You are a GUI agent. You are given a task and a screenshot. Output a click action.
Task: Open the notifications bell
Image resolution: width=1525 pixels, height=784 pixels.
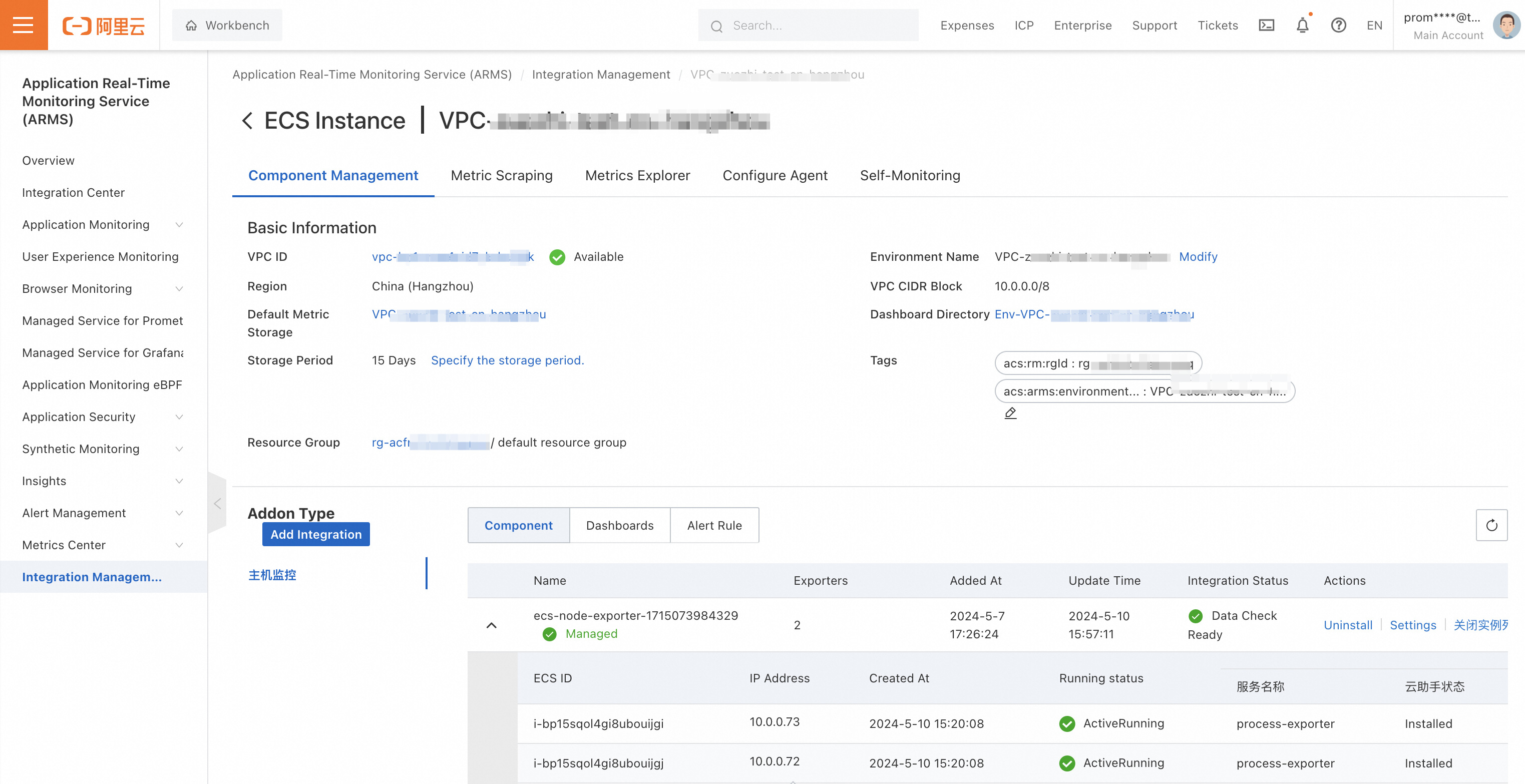point(1302,26)
